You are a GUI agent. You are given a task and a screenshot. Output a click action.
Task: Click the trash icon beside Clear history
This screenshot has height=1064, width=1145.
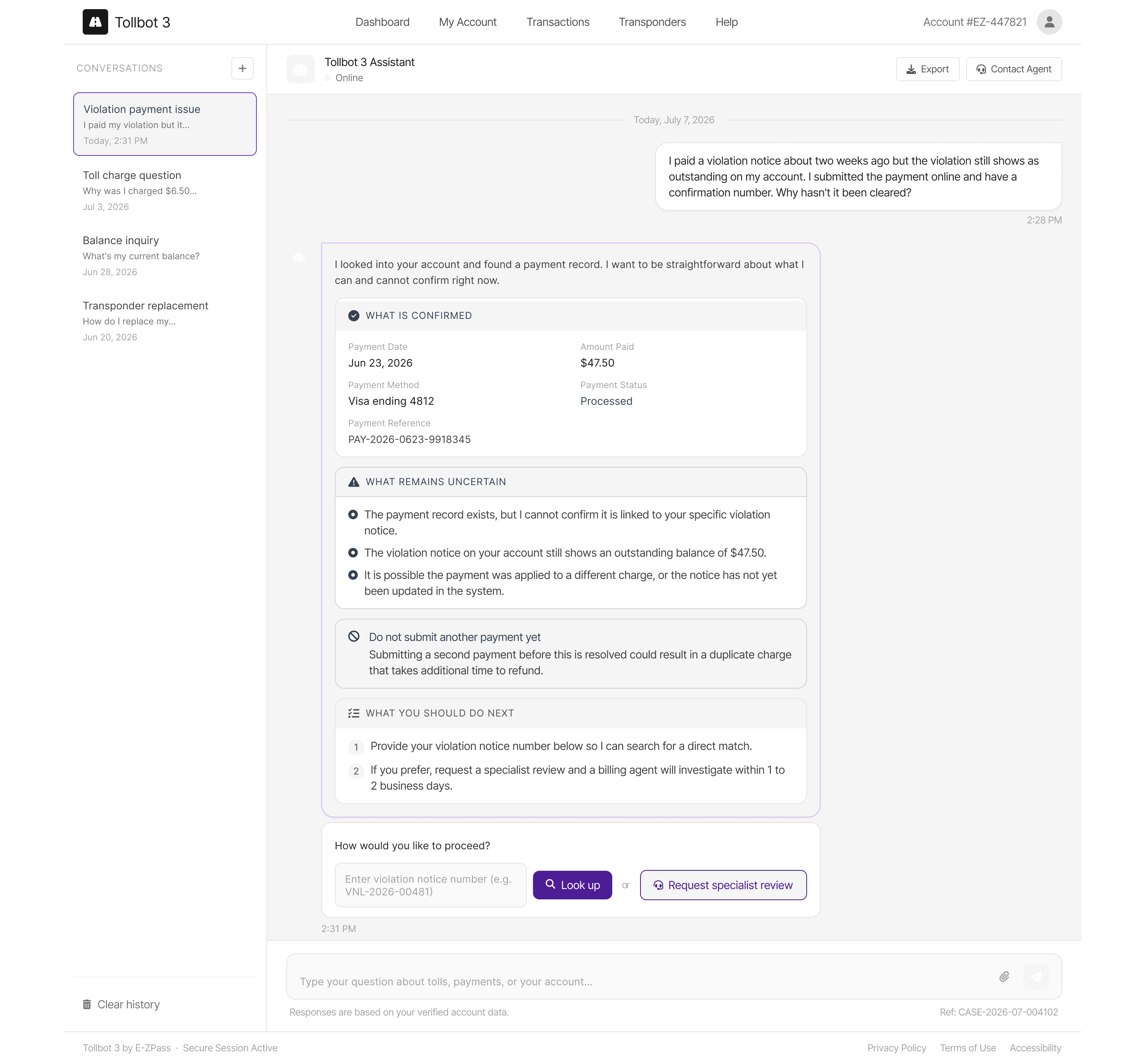pyautogui.click(x=87, y=1004)
